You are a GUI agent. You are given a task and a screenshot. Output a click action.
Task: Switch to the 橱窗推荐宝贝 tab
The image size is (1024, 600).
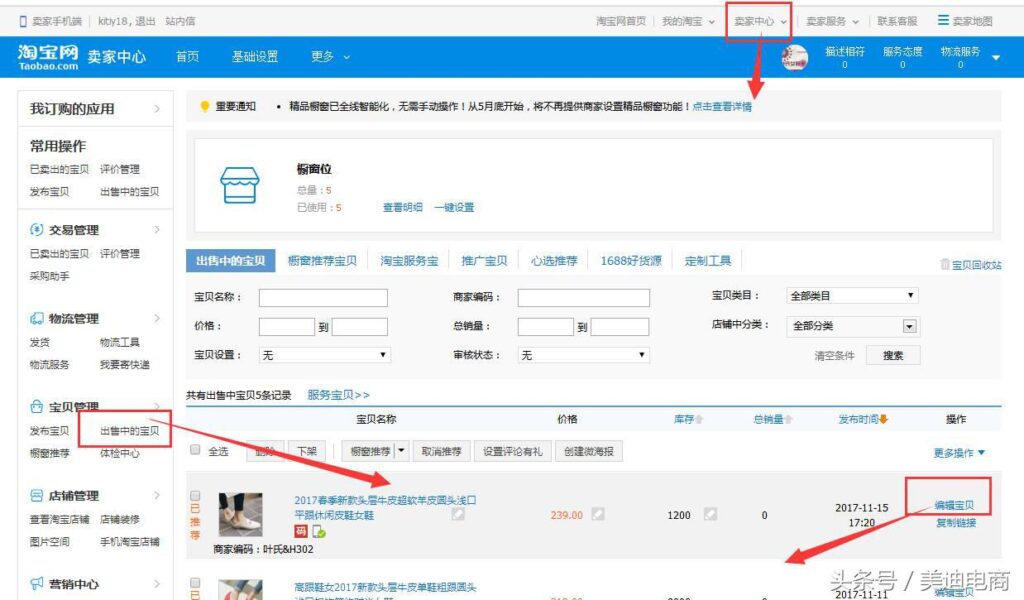322,261
